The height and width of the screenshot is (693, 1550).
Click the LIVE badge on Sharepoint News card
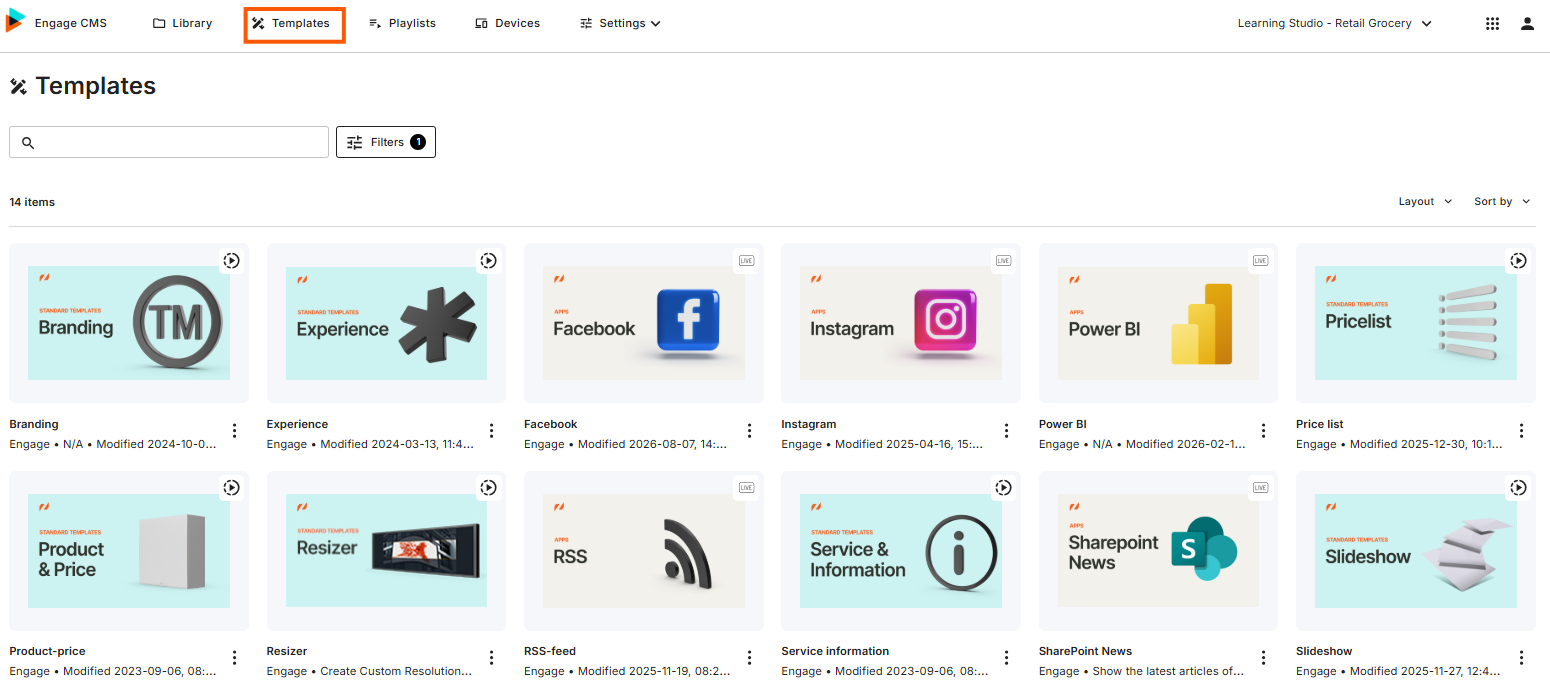(1260, 487)
